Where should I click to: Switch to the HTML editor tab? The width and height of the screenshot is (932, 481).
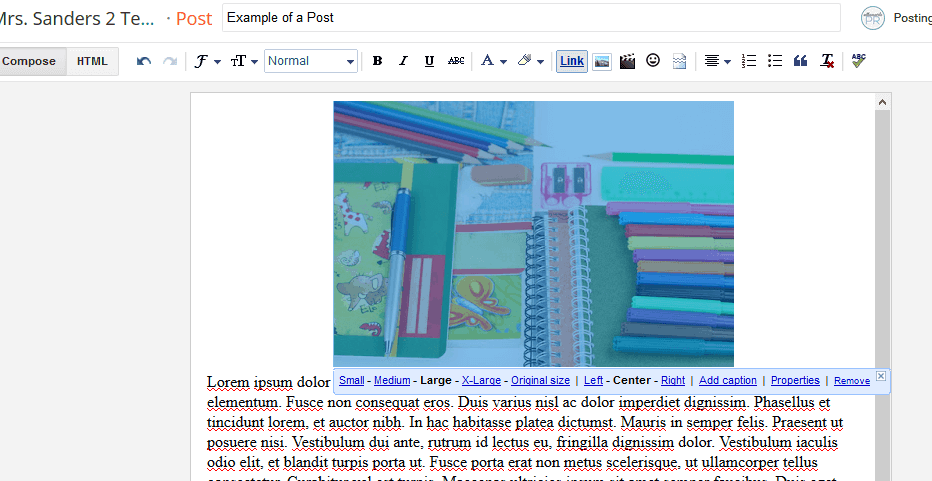(92, 61)
